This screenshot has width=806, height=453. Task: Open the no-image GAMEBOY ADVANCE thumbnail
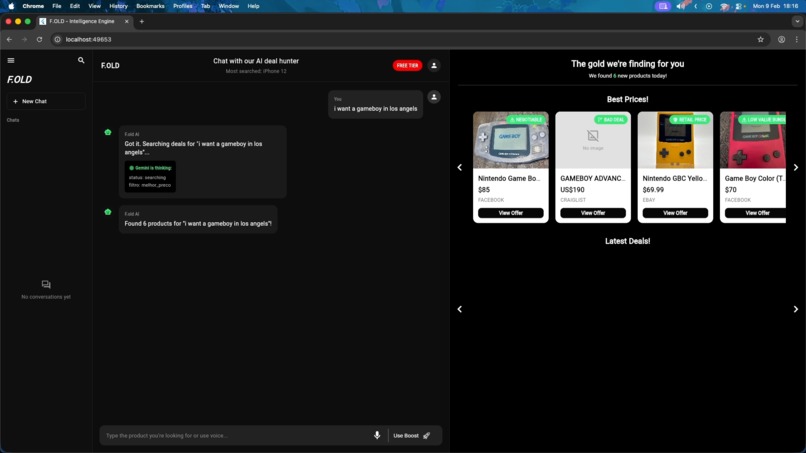click(593, 140)
